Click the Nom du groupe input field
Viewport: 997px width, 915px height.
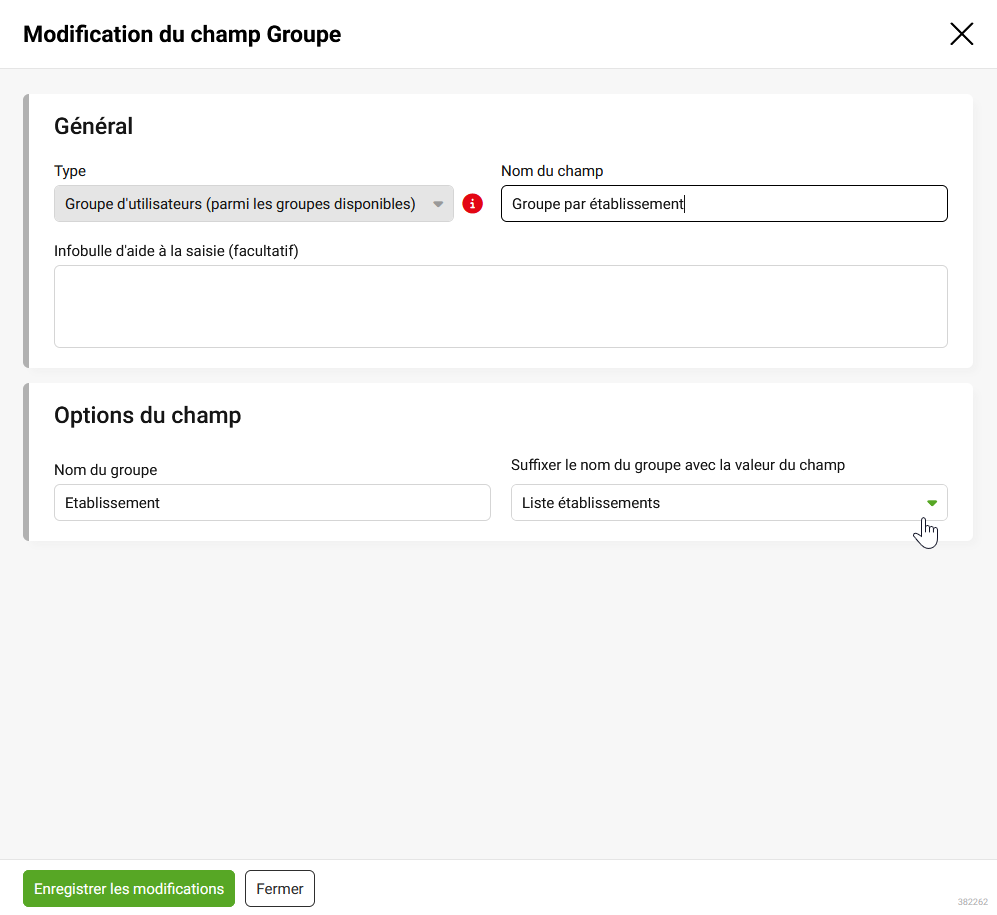pyautogui.click(x=272, y=503)
